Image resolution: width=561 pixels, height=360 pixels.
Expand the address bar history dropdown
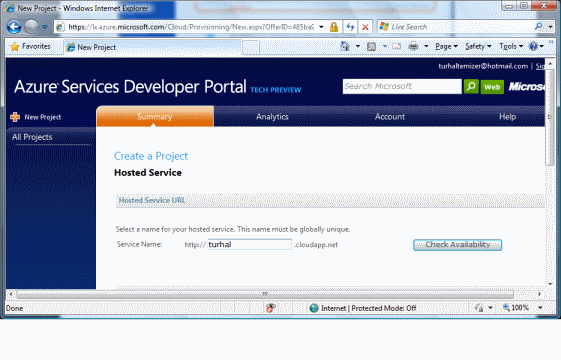coord(321,27)
